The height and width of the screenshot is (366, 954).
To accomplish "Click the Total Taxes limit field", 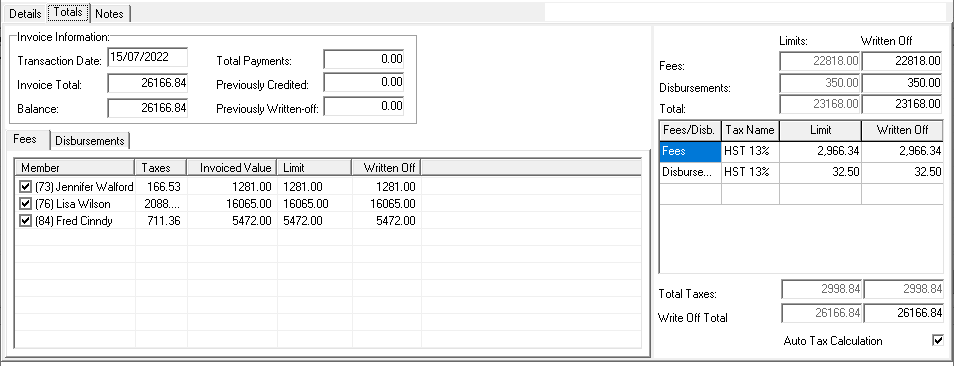I will coord(822,289).
